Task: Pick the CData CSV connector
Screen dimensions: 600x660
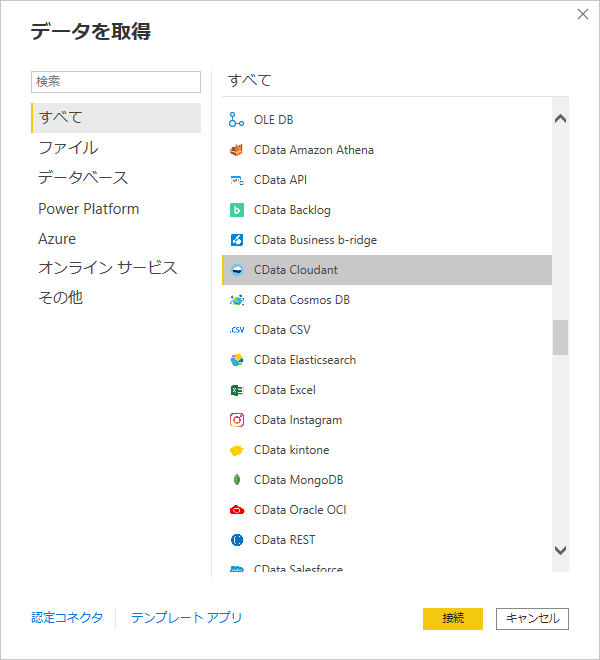Action: [x=387, y=330]
